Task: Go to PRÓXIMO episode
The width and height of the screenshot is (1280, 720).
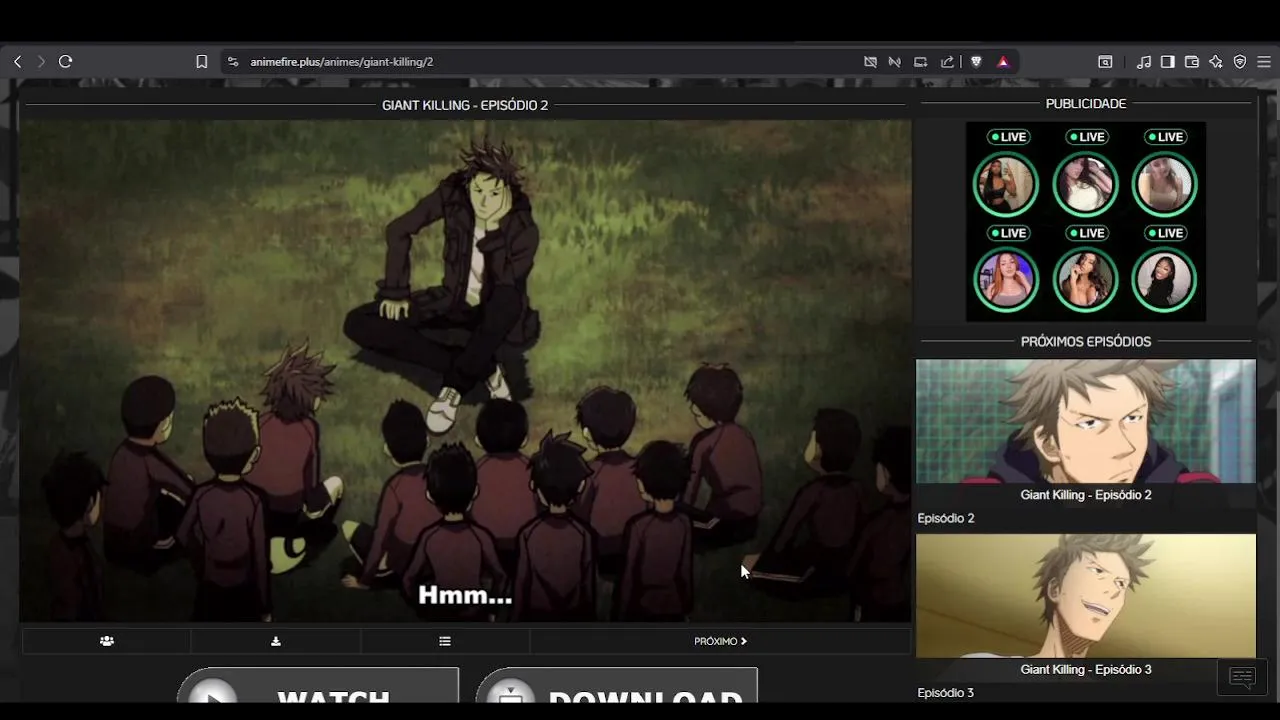Action: point(720,641)
